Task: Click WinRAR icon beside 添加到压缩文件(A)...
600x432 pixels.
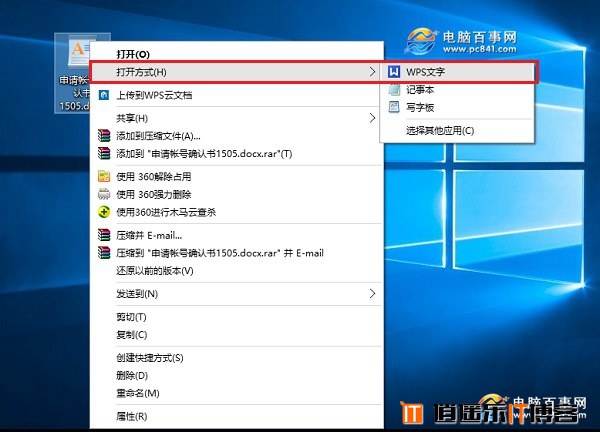Action: [104, 136]
